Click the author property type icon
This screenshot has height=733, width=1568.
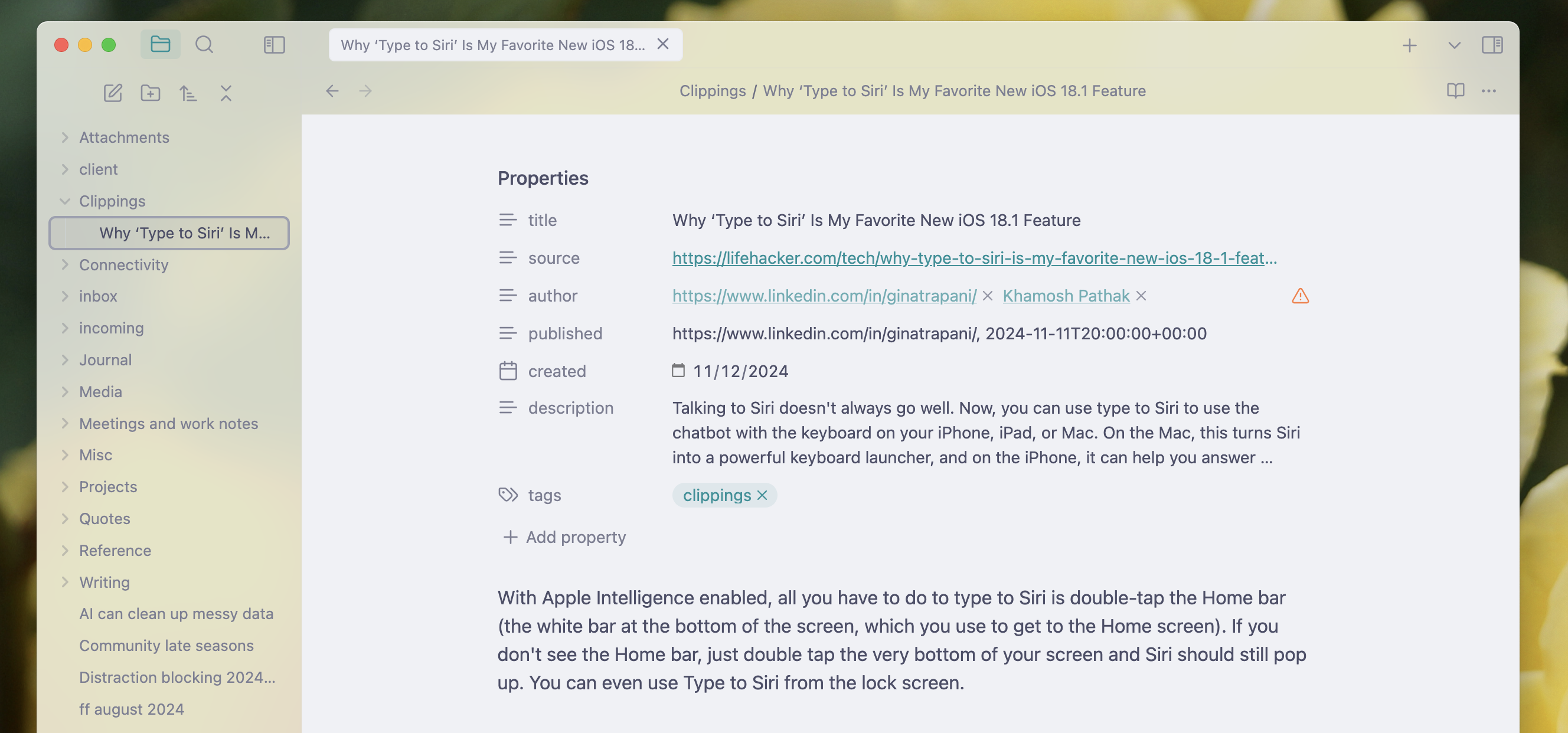click(508, 295)
